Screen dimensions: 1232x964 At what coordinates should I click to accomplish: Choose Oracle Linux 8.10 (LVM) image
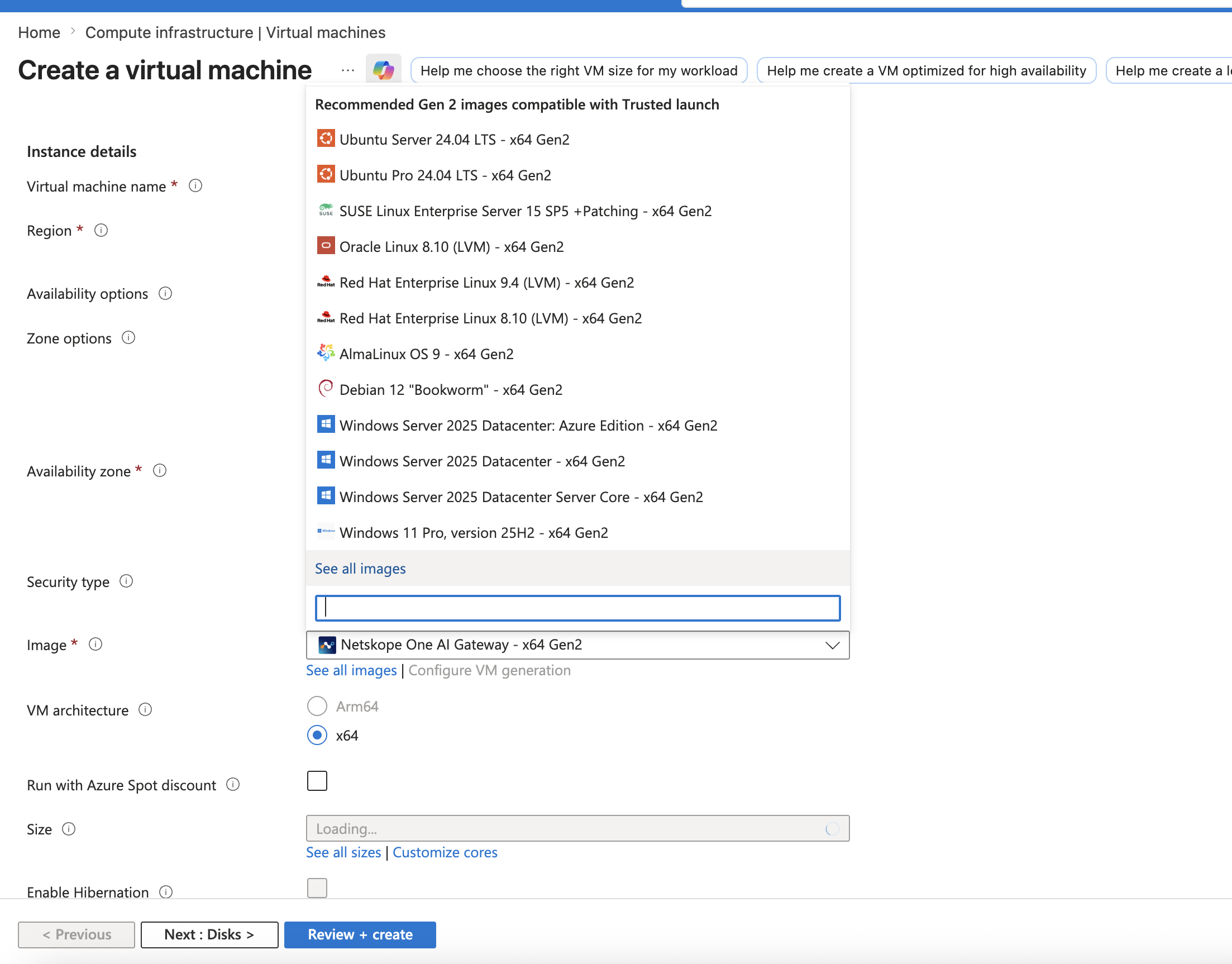click(577, 247)
